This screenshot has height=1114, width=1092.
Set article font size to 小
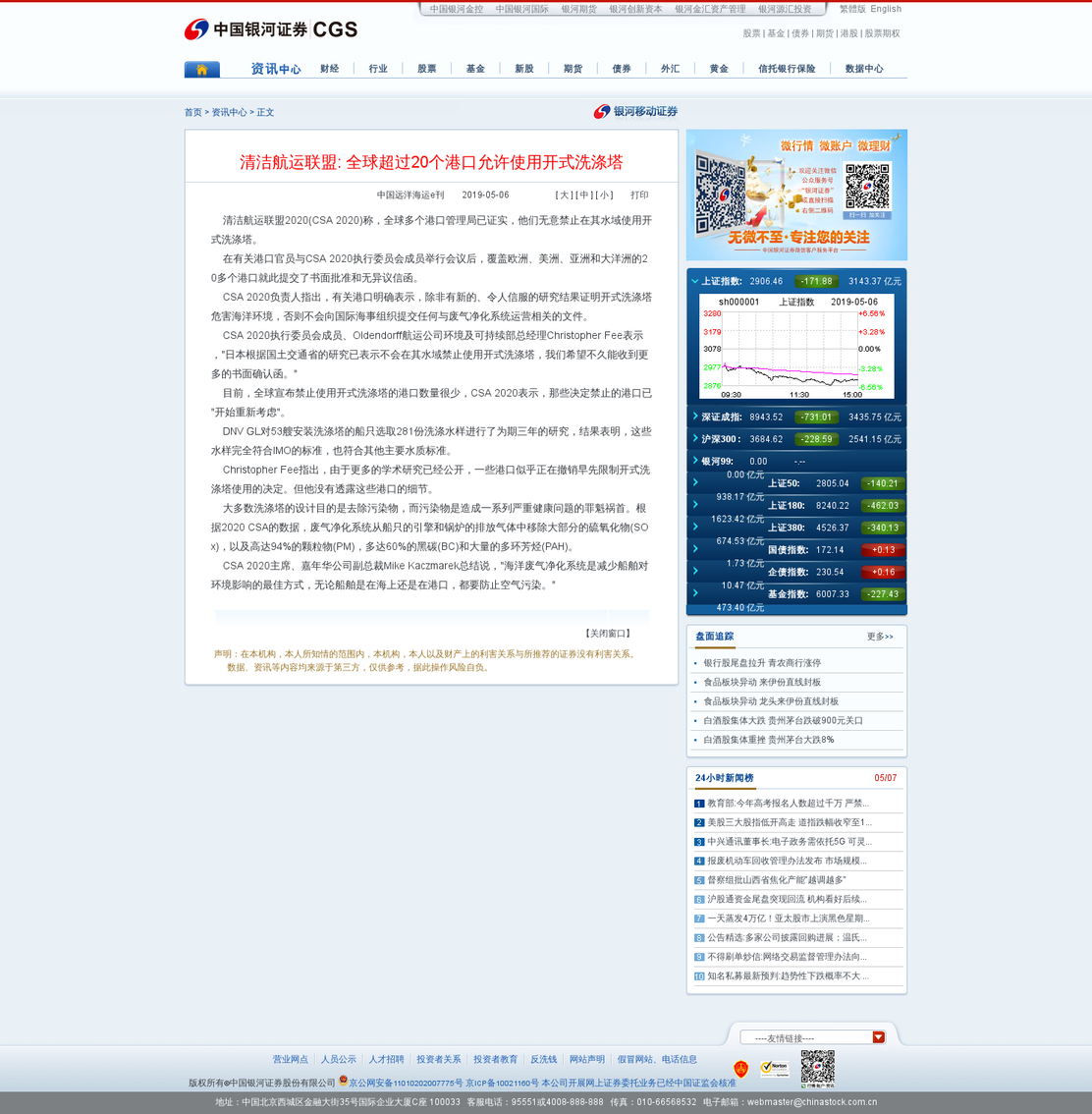(604, 195)
